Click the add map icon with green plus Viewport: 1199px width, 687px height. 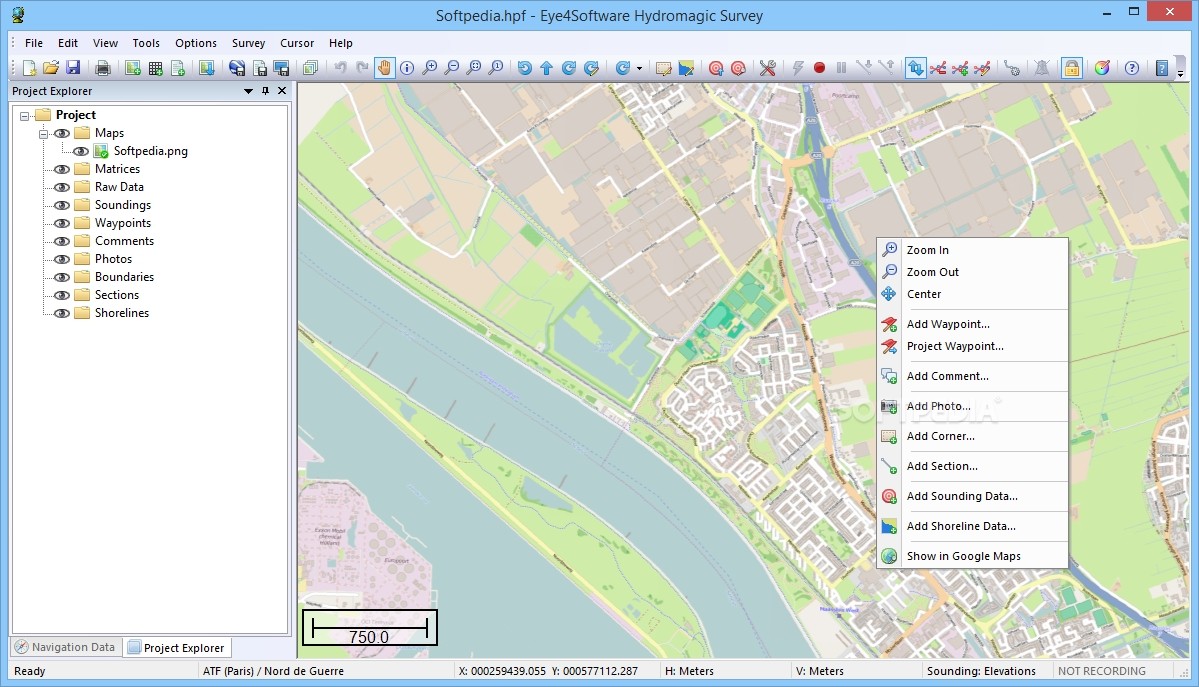coord(133,68)
